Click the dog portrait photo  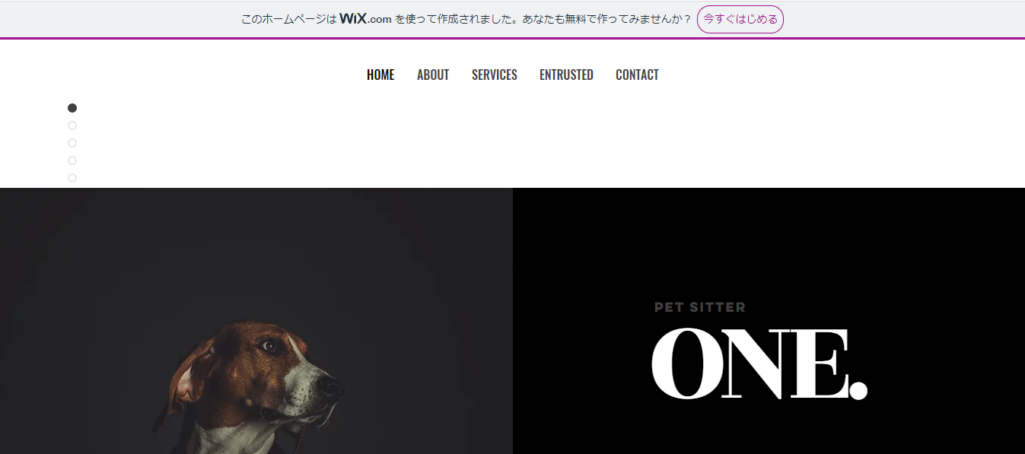(x=256, y=321)
